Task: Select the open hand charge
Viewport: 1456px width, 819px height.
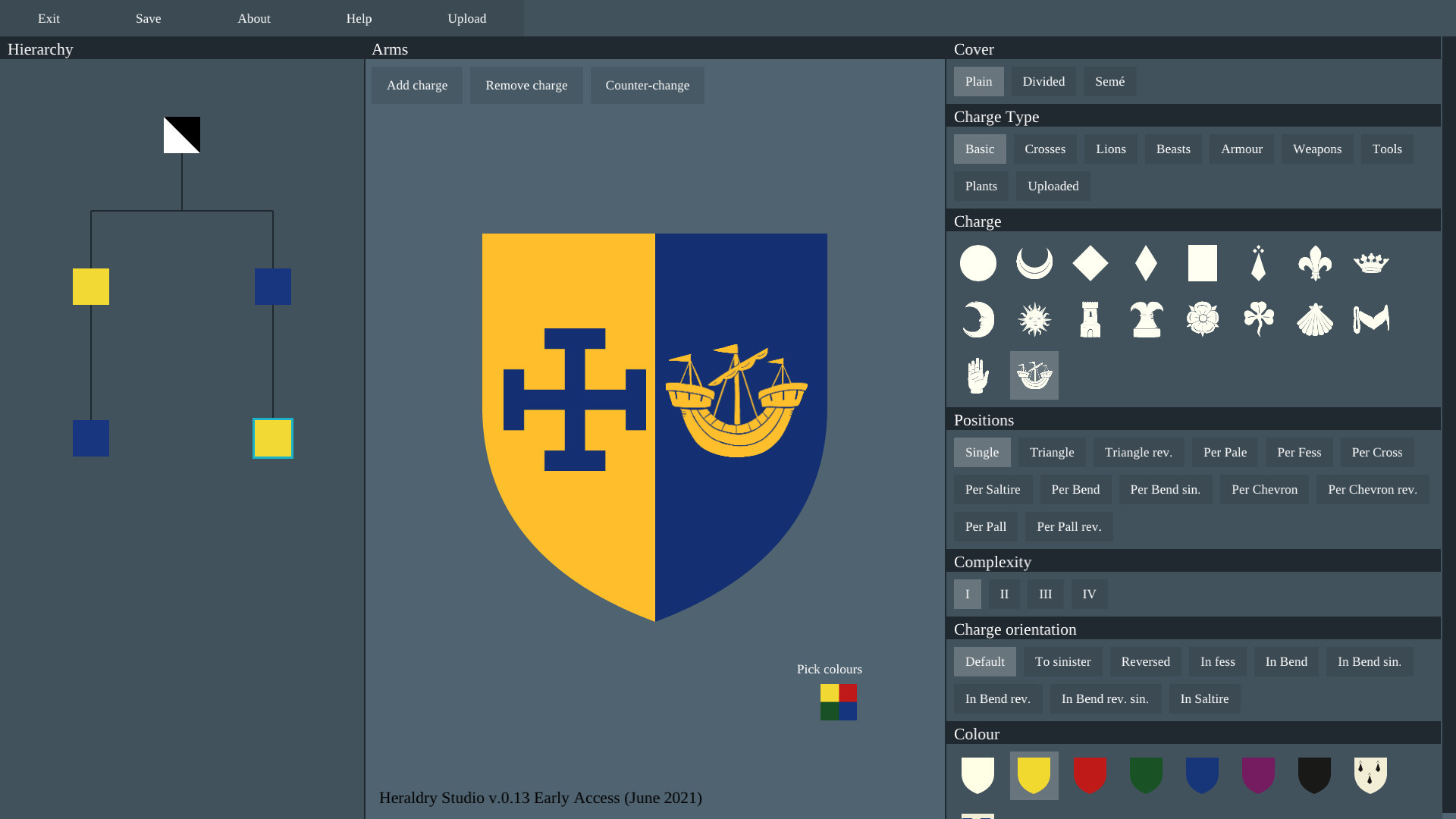Action: (977, 375)
